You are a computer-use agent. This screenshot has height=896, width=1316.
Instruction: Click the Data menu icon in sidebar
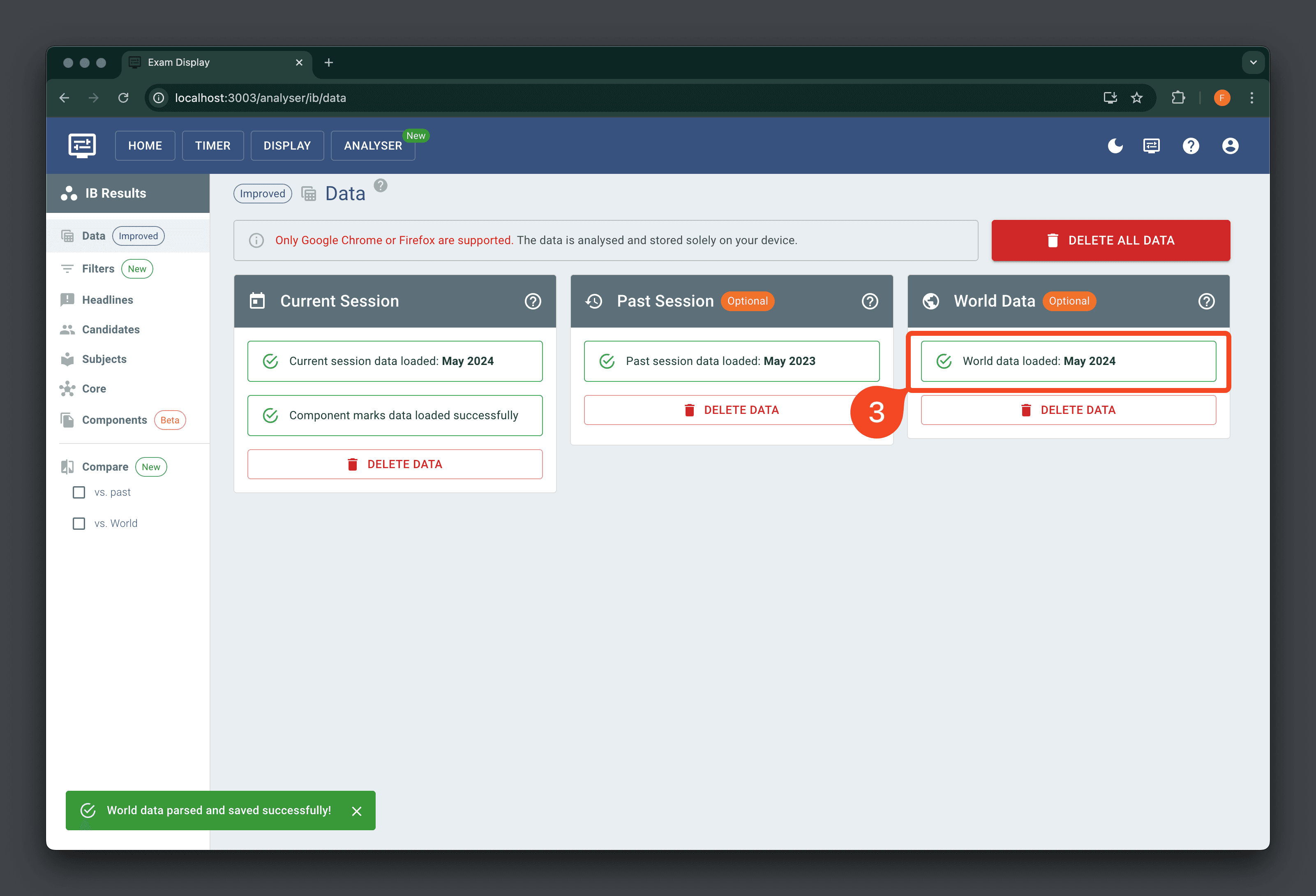[68, 235]
